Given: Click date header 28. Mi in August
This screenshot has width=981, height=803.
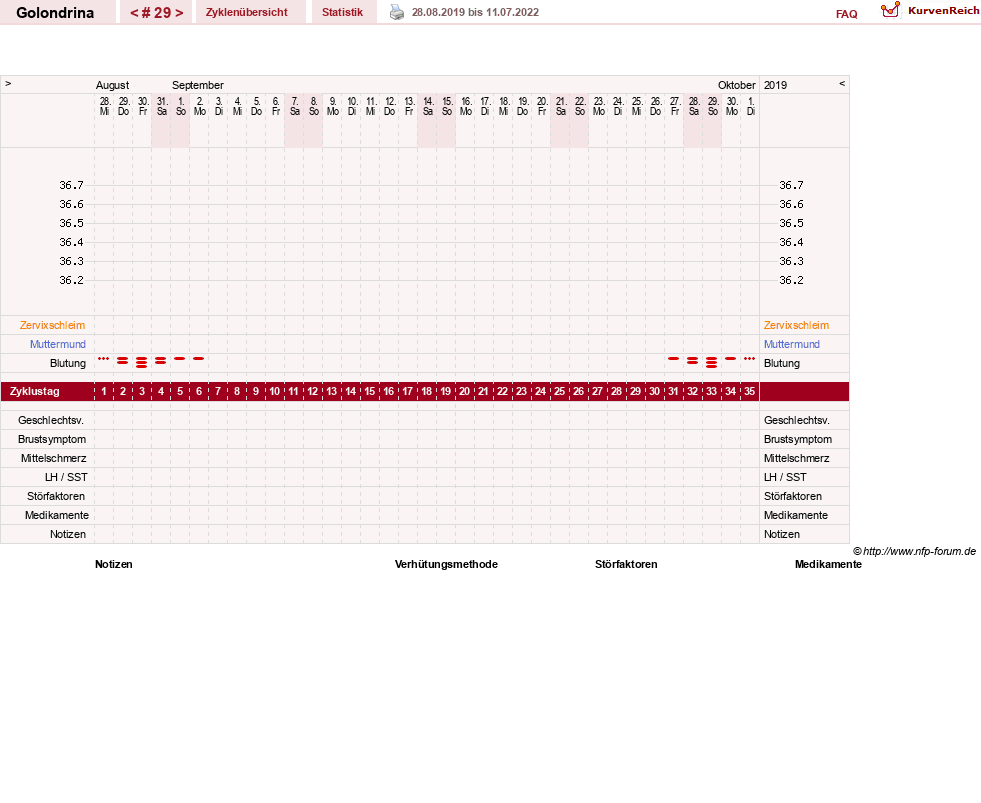Looking at the screenshot, I should tap(104, 106).
